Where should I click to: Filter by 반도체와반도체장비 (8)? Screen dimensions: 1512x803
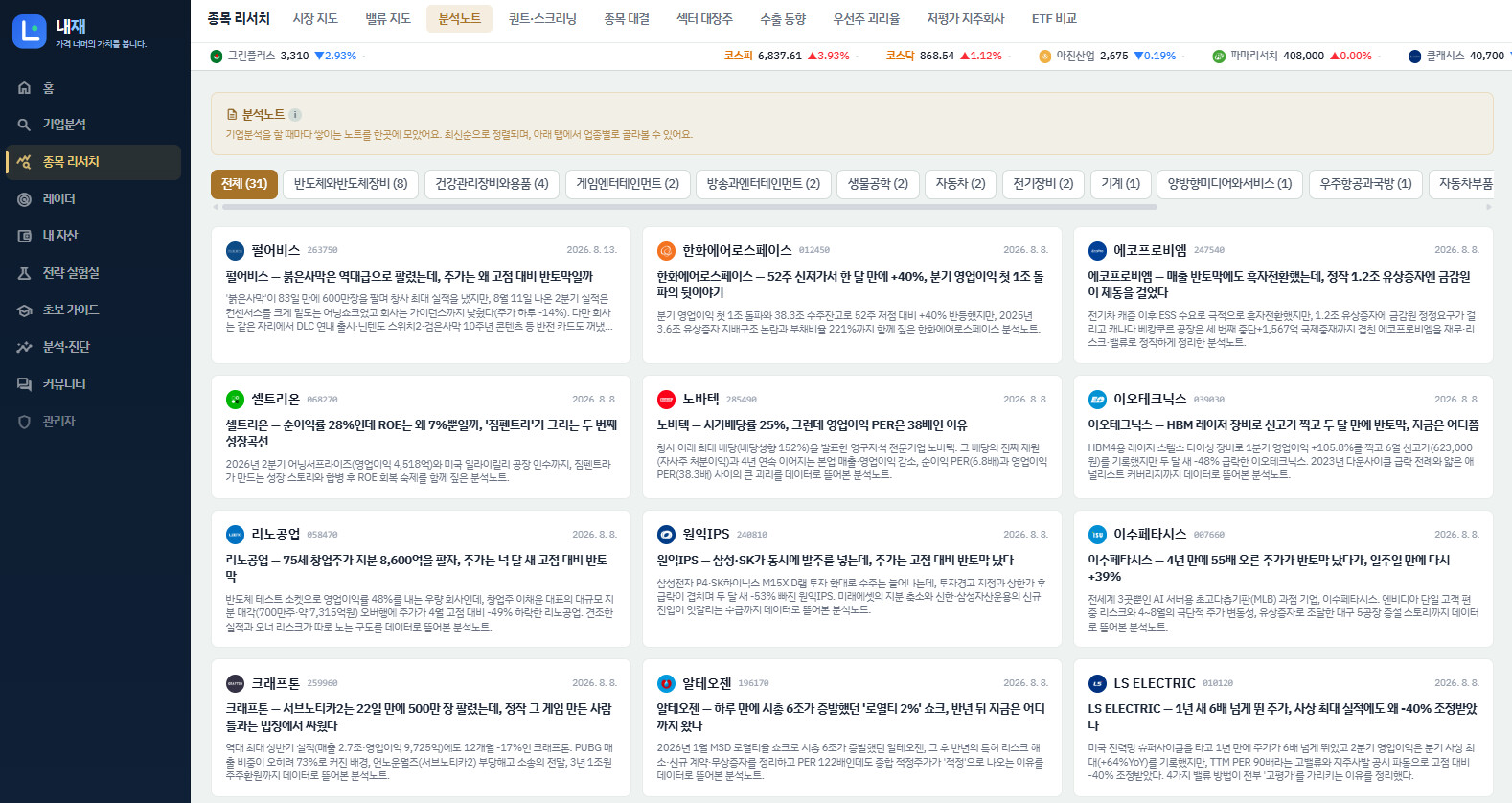351,184
